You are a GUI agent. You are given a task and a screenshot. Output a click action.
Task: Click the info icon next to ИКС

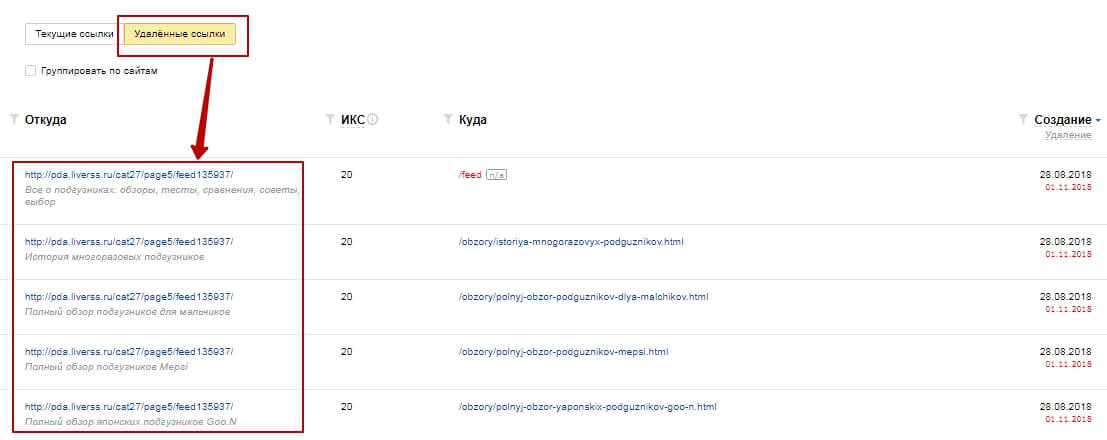pos(373,119)
